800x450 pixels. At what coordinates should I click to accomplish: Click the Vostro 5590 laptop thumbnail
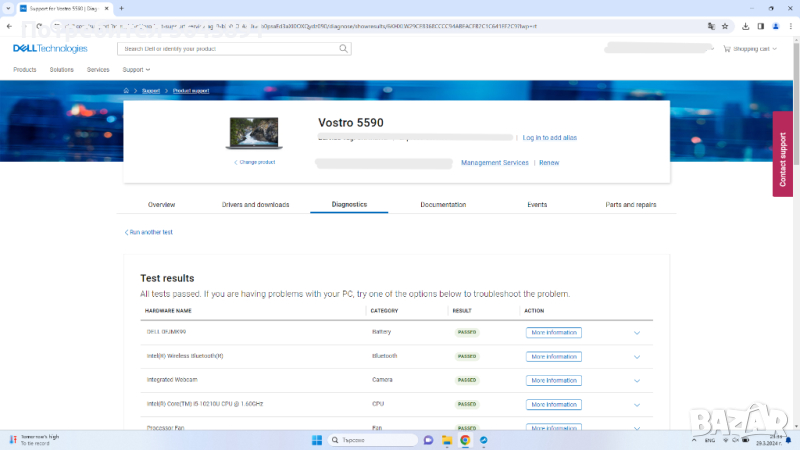255,134
